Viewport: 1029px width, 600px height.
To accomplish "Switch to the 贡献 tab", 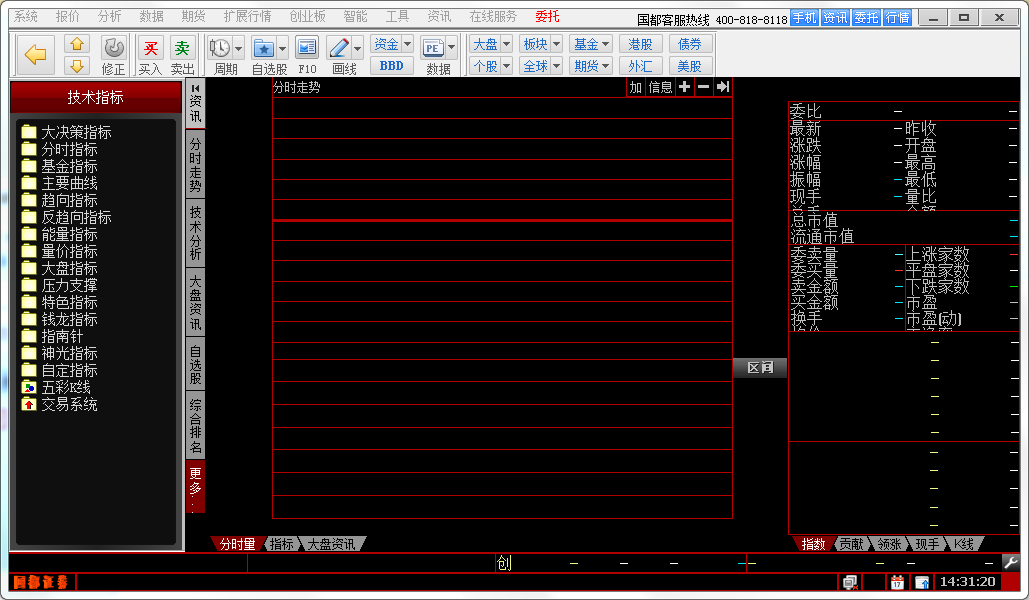I will [x=851, y=544].
